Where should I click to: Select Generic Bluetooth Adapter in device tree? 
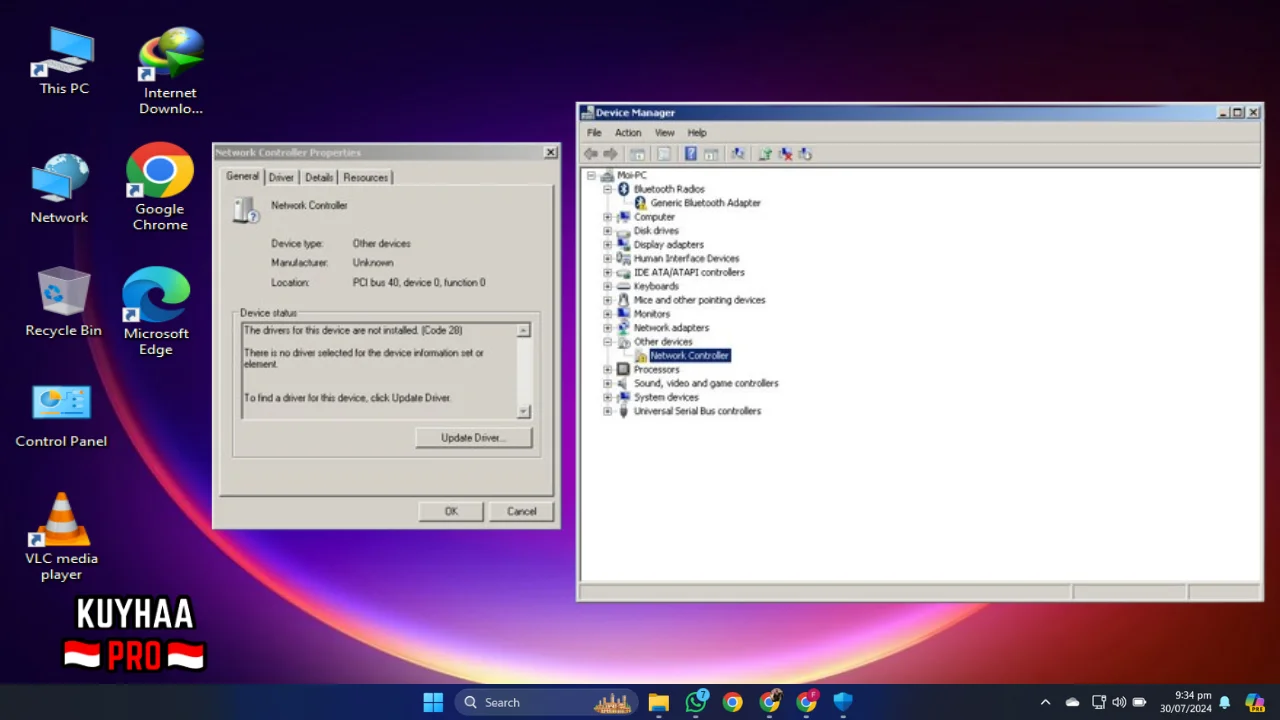click(705, 203)
